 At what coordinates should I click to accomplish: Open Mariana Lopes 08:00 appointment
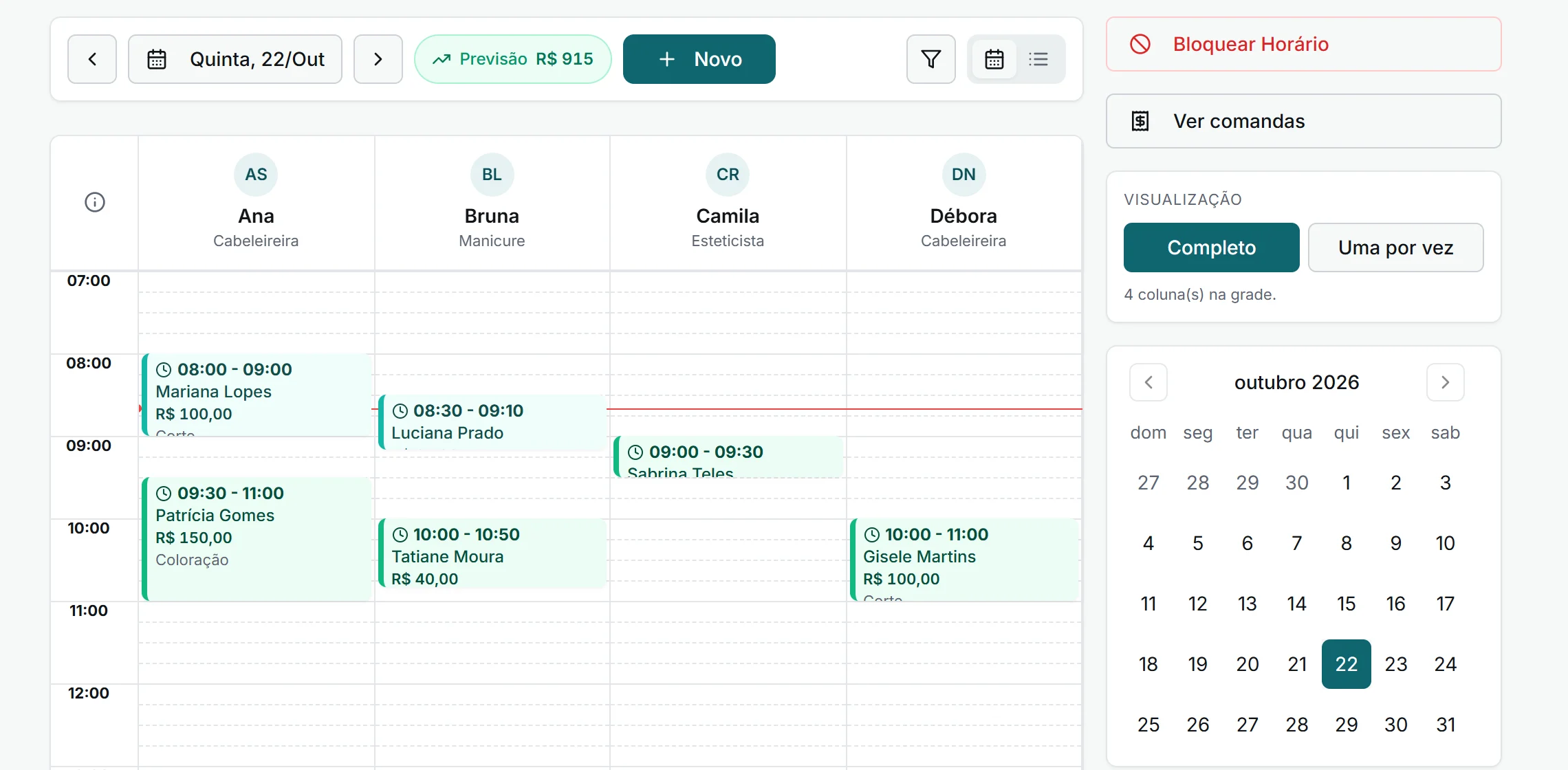point(257,395)
